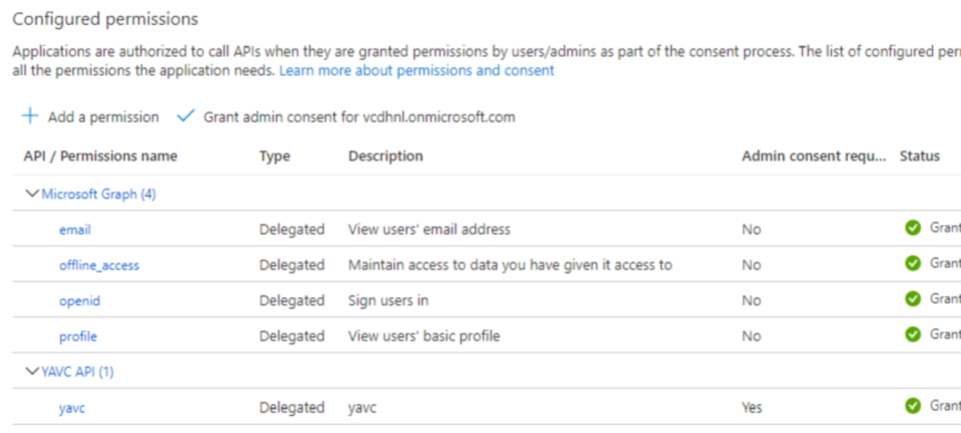
Task: Click the green status icon in offline_access row
Action: (x=913, y=263)
